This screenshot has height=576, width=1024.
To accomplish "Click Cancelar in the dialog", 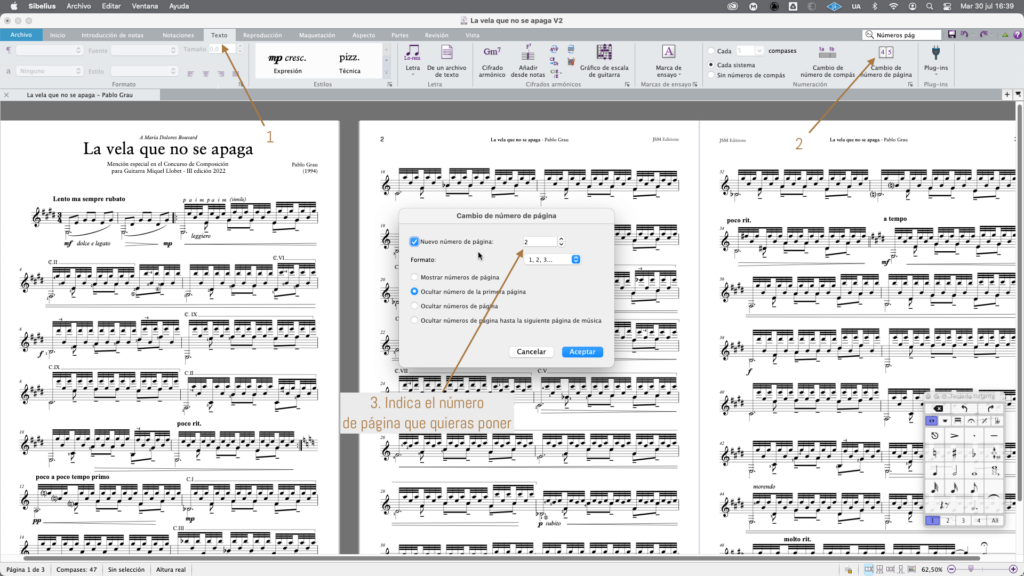I will [530, 352].
